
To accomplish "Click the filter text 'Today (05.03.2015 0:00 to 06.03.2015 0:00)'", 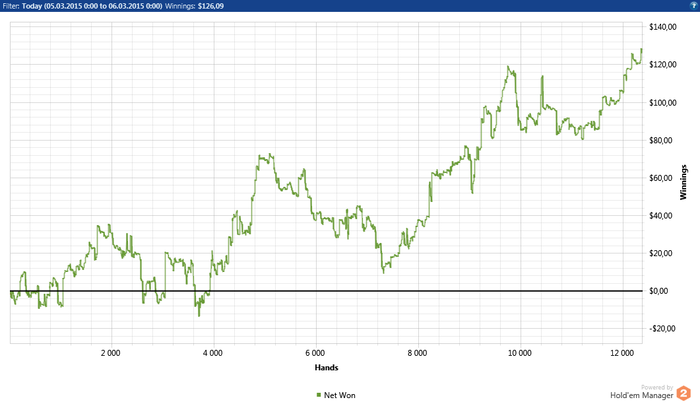I will [92, 6].
